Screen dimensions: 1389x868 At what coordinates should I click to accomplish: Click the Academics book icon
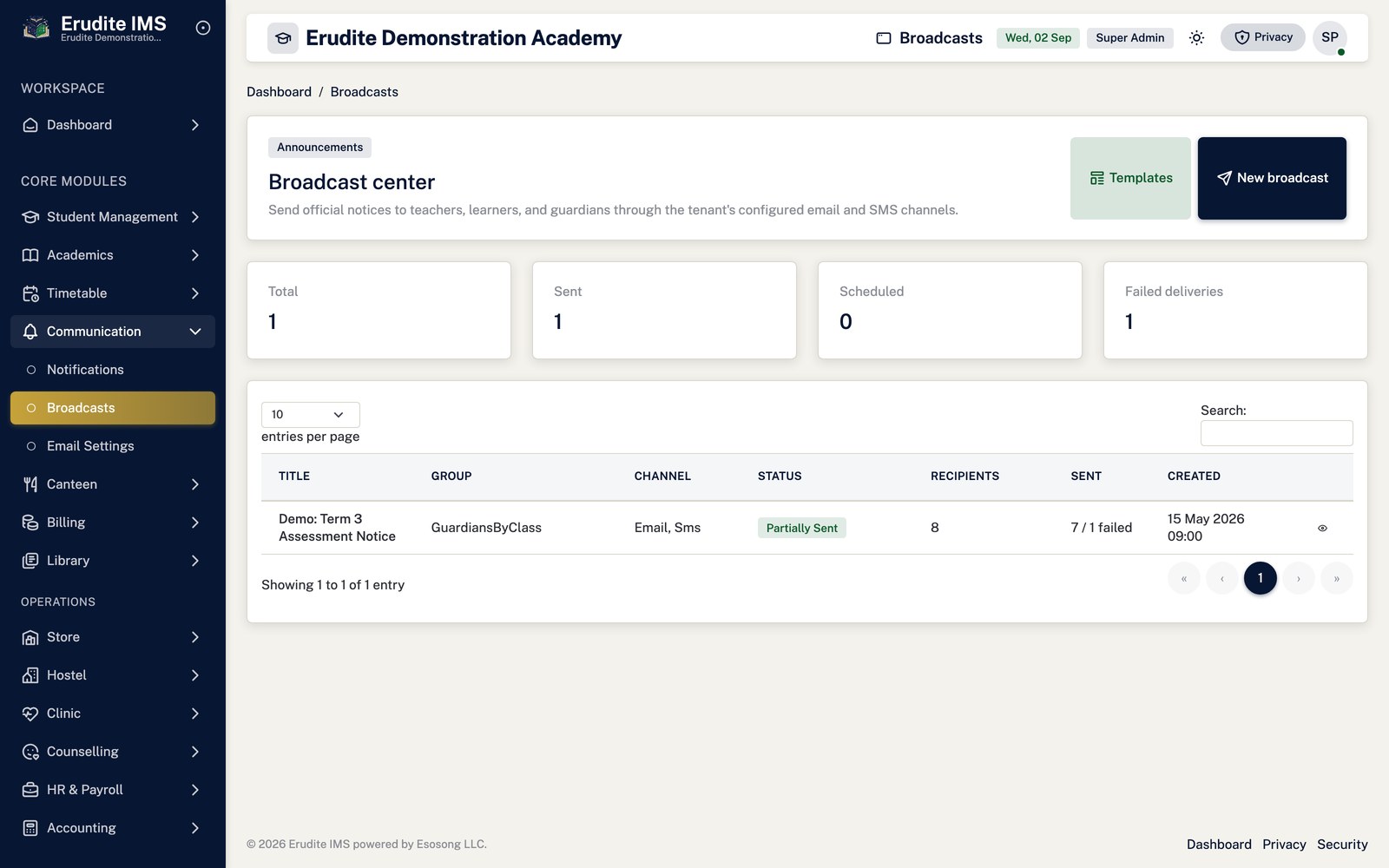[30, 255]
